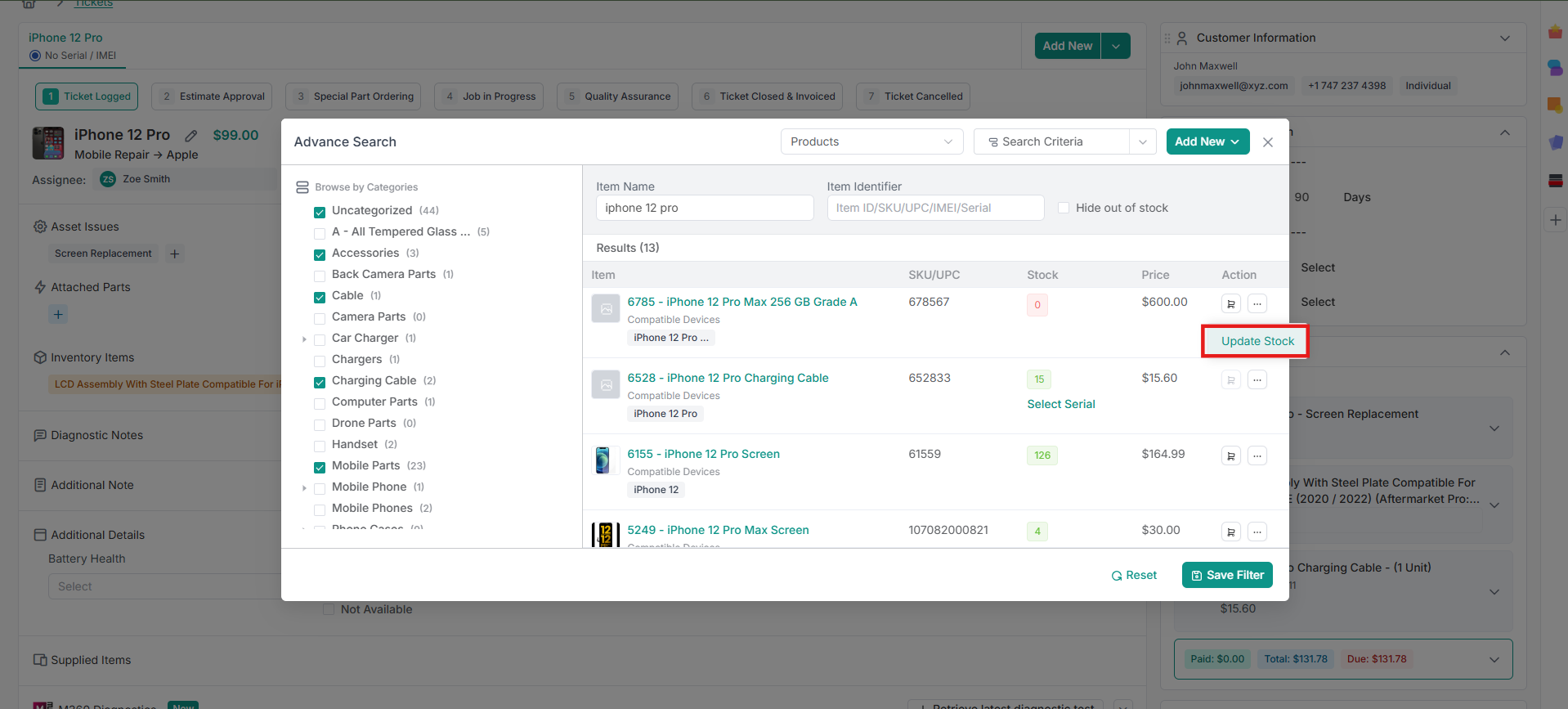
Task: Open the red card sidebar icon
Action: click(x=1556, y=180)
